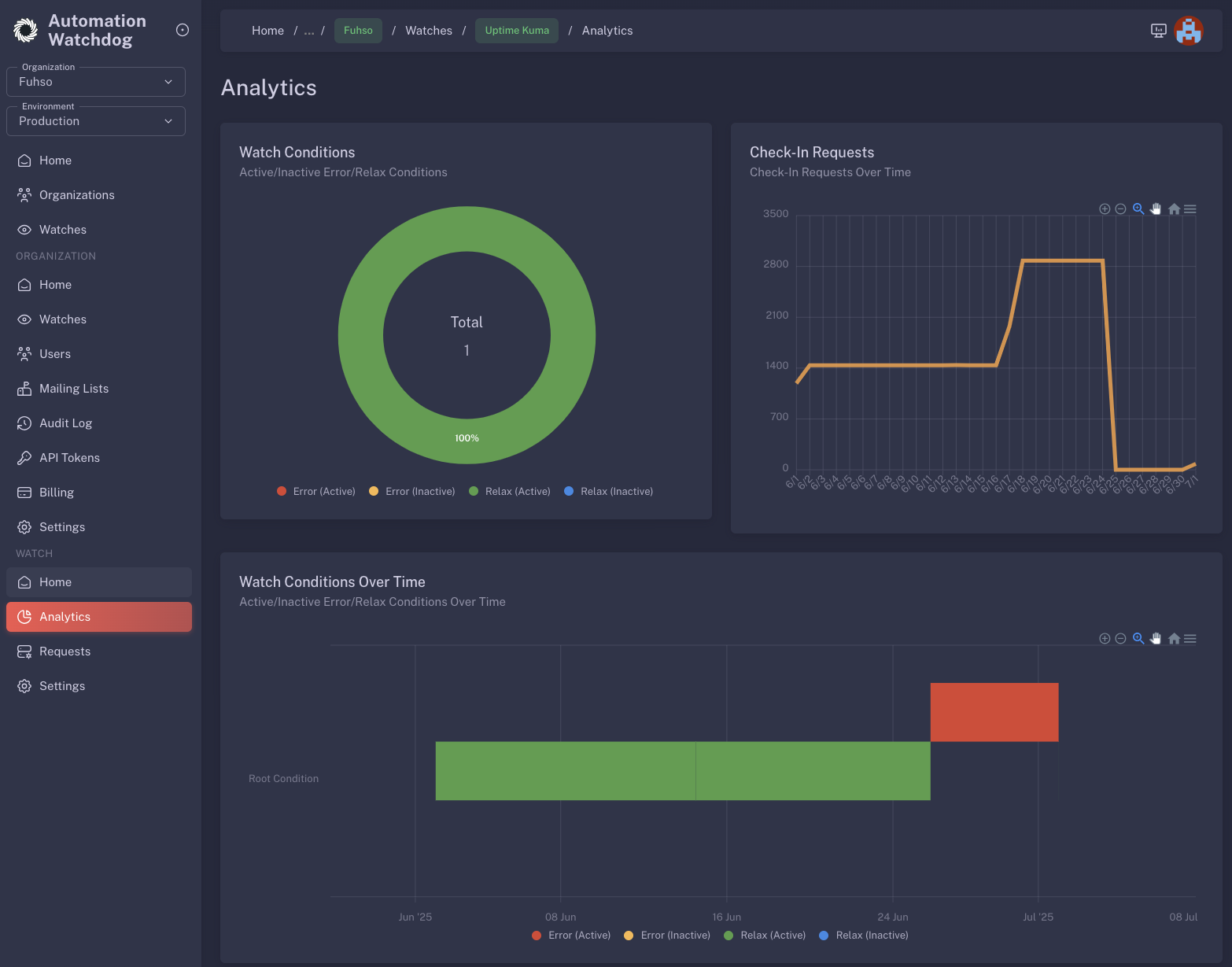Toggle Relax (Active) series in donut legend

coord(510,492)
